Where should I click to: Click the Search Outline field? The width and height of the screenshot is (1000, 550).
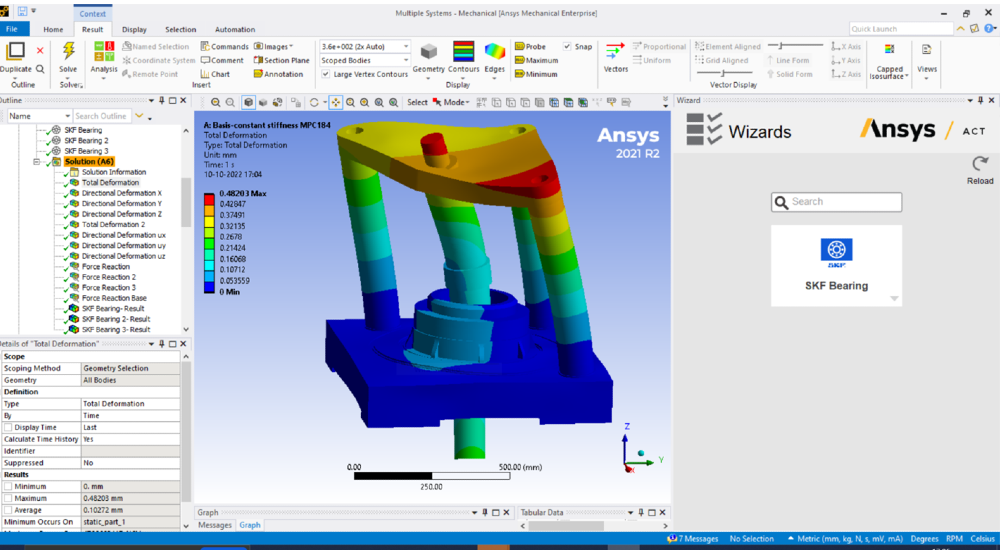coord(101,116)
